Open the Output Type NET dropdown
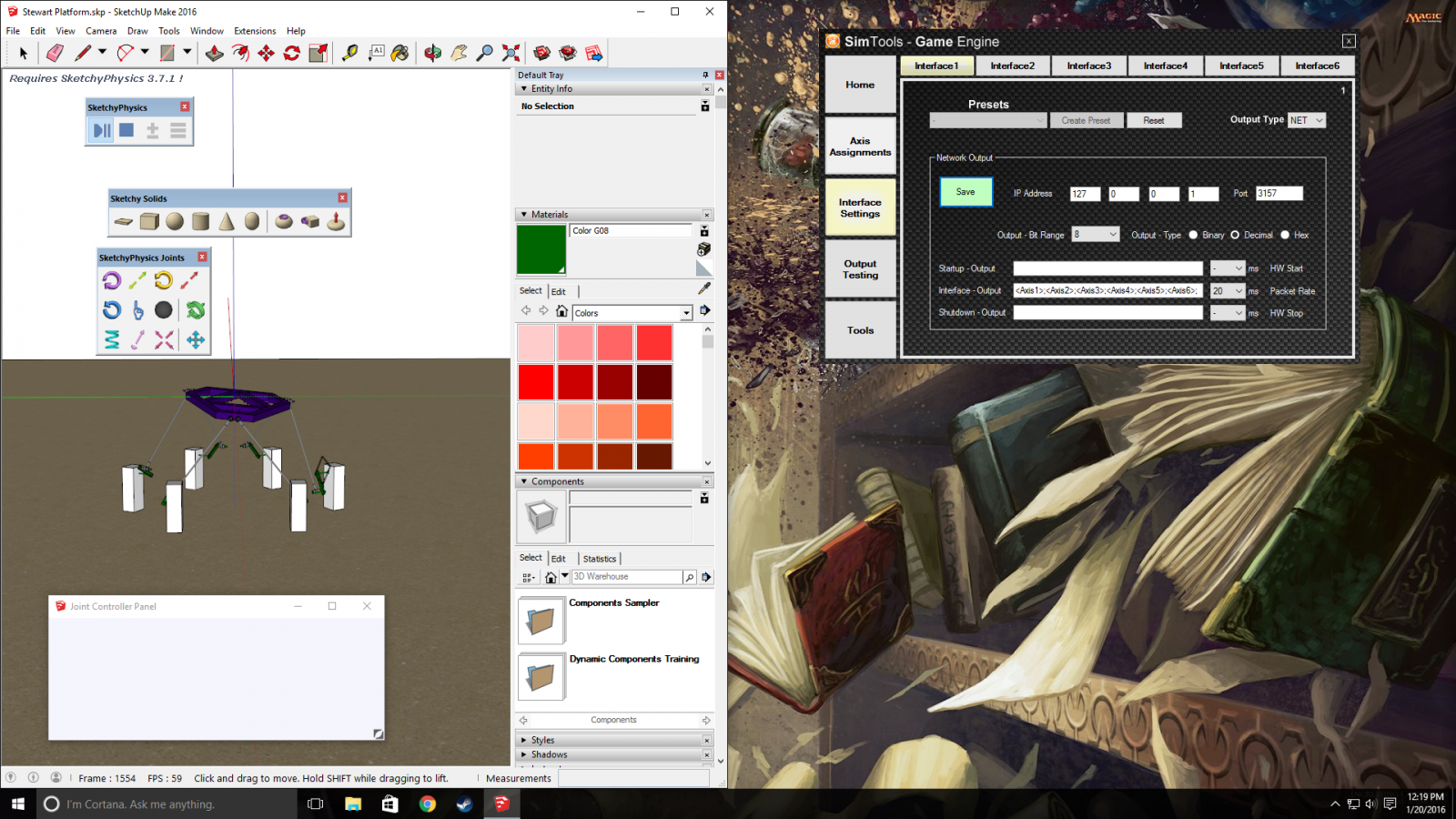This screenshot has height=819, width=1456. pyautogui.click(x=1307, y=120)
